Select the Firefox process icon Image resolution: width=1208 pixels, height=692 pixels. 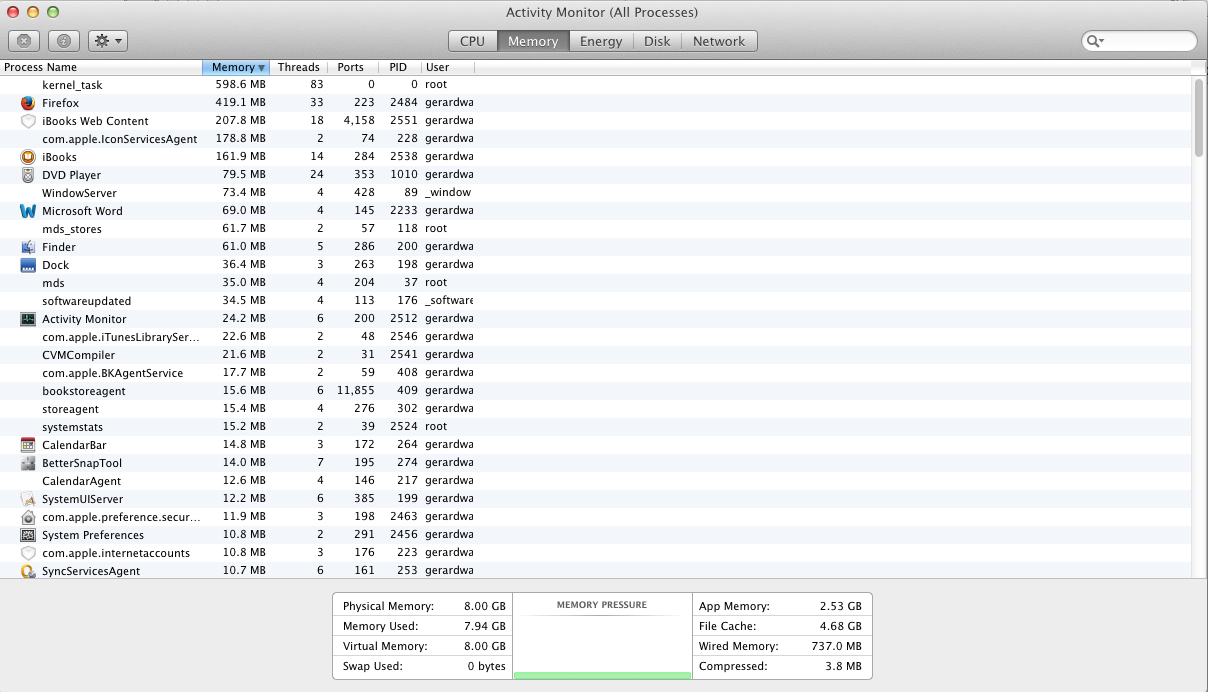[x=28, y=103]
